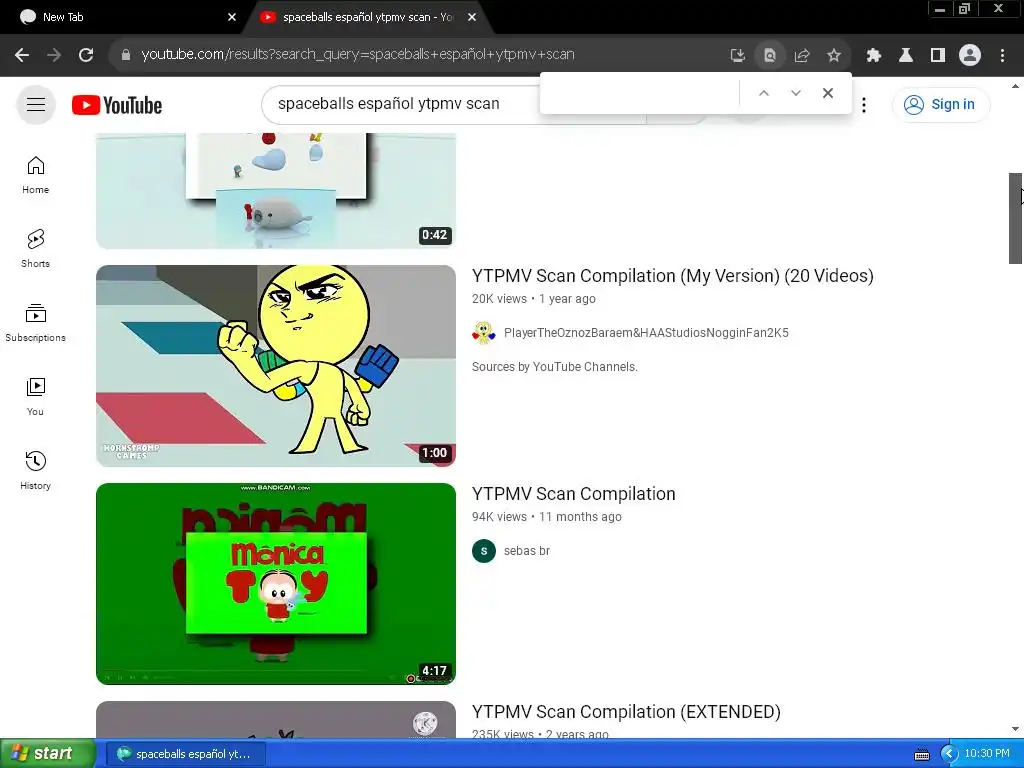Click the vertical page scrollbar thumb
The height and width of the screenshot is (768, 1024).
click(1015, 218)
